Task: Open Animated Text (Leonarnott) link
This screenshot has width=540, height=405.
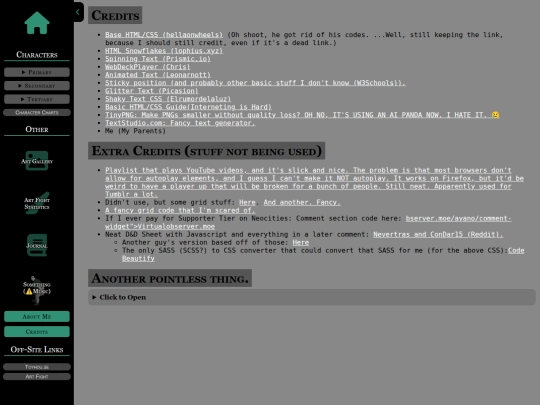Action: [158, 75]
